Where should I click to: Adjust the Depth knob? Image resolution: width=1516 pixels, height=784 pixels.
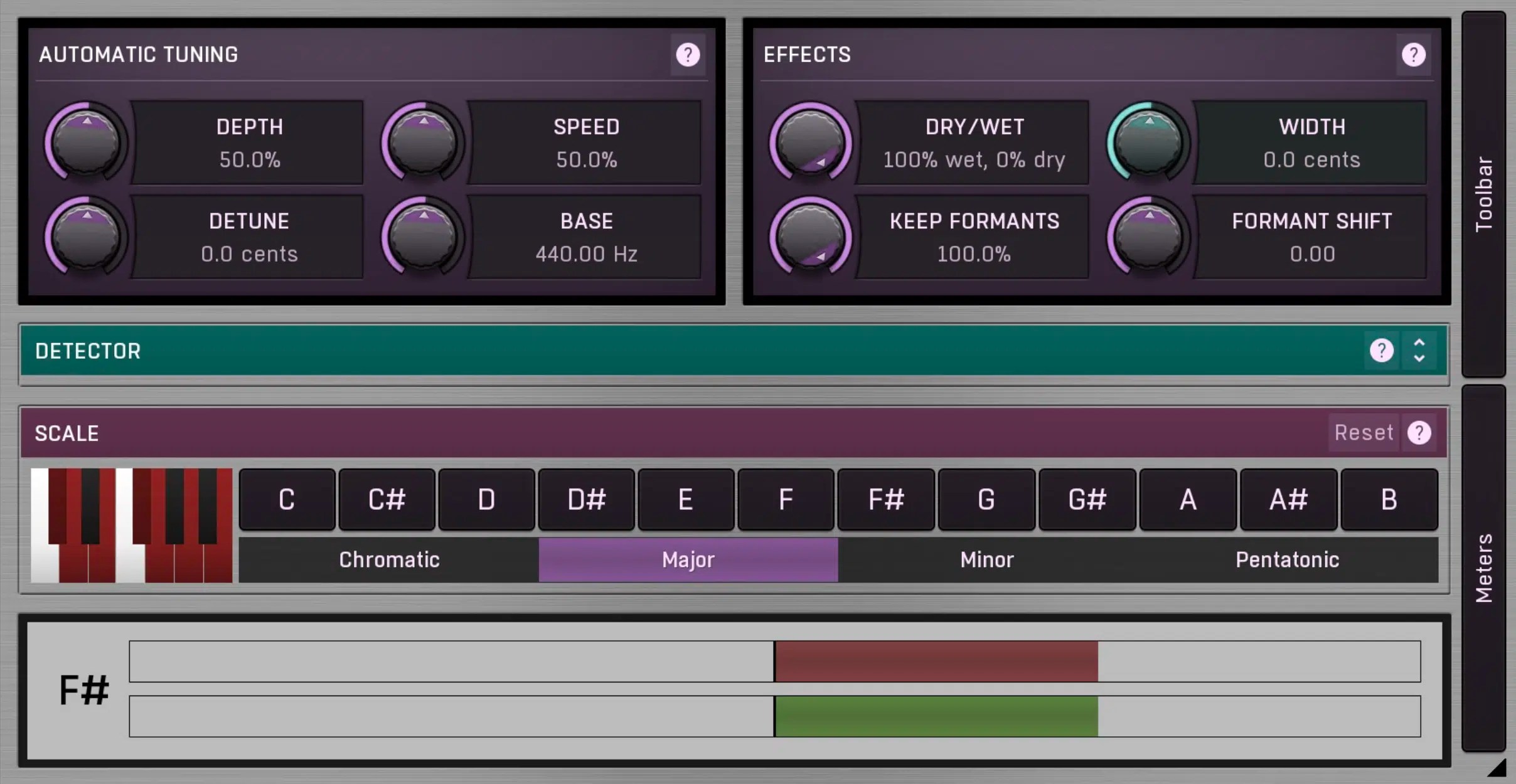click(x=87, y=143)
